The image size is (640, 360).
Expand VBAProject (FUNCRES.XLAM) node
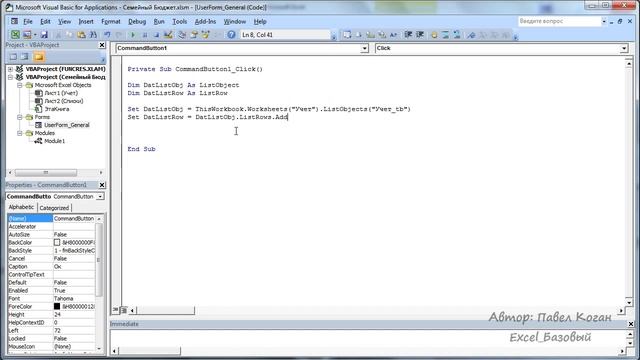(11, 69)
